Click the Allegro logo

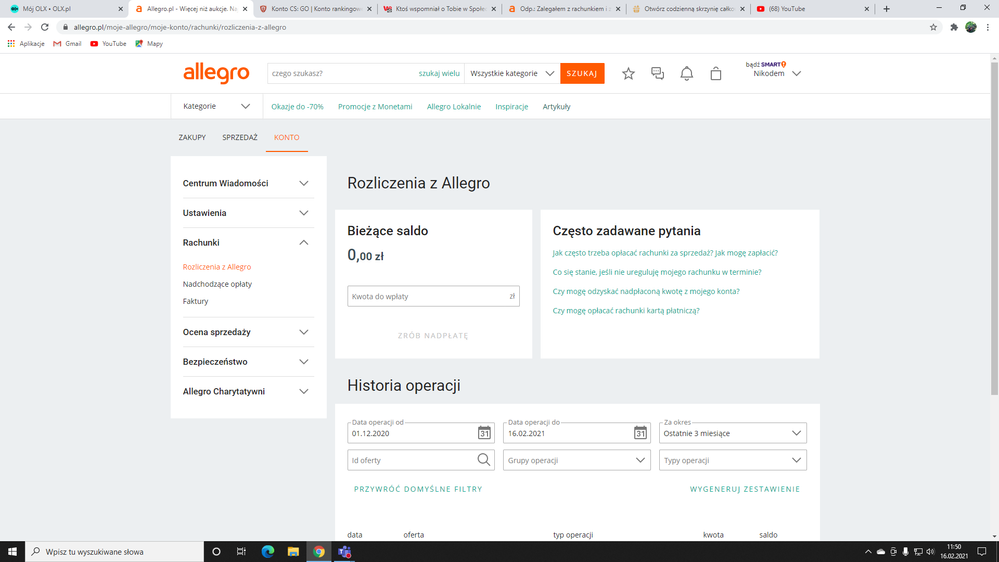tap(216, 73)
